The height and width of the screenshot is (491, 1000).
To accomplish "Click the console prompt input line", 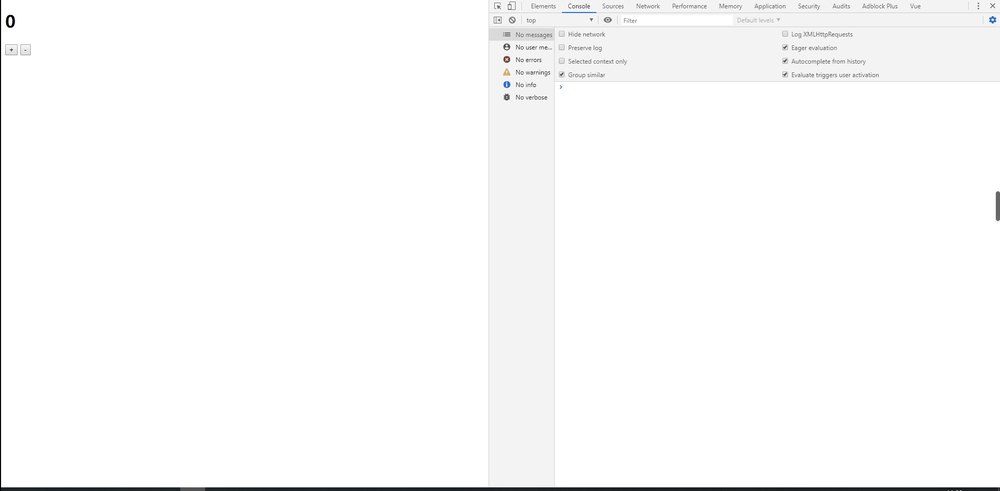I will pos(775,87).
